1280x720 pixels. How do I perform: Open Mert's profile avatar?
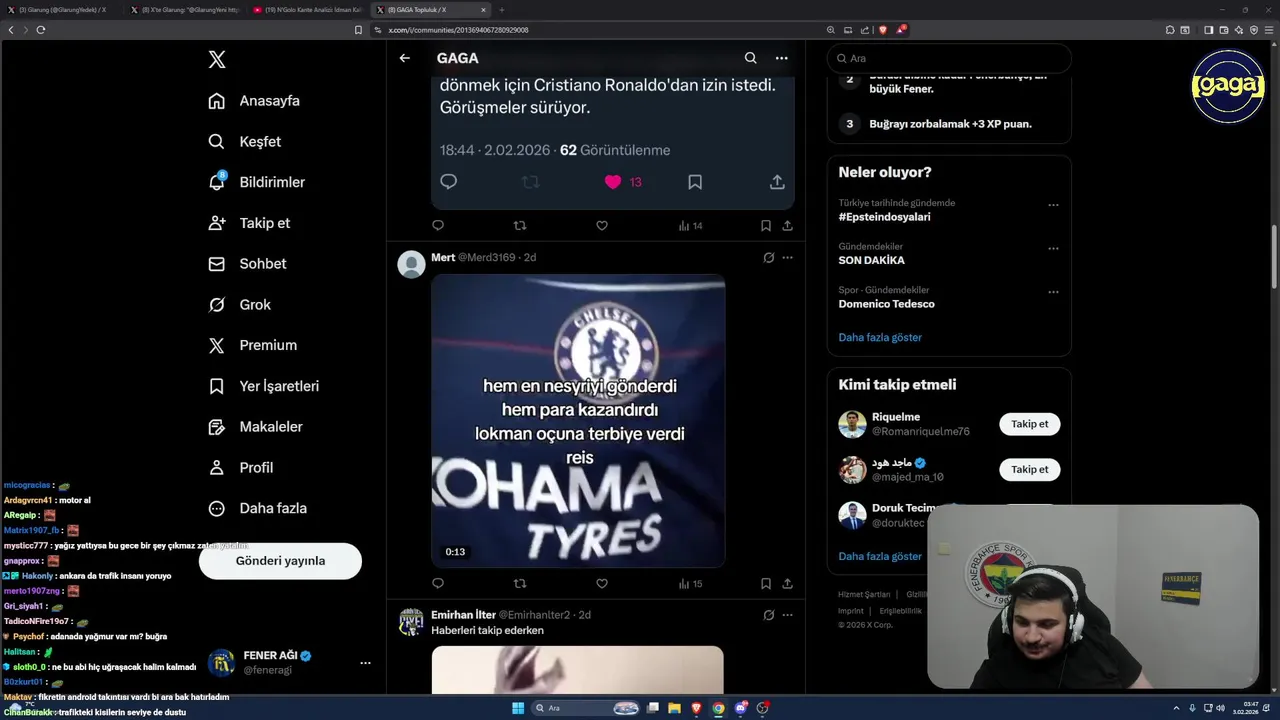pos(411,264)
